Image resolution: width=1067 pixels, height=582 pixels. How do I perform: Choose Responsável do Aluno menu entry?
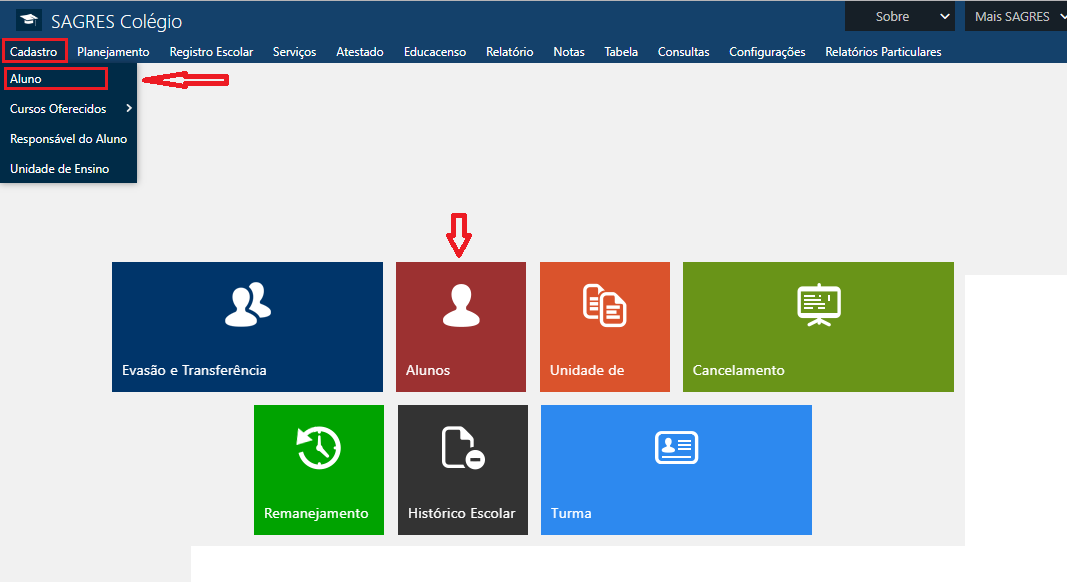click(68, 138)
